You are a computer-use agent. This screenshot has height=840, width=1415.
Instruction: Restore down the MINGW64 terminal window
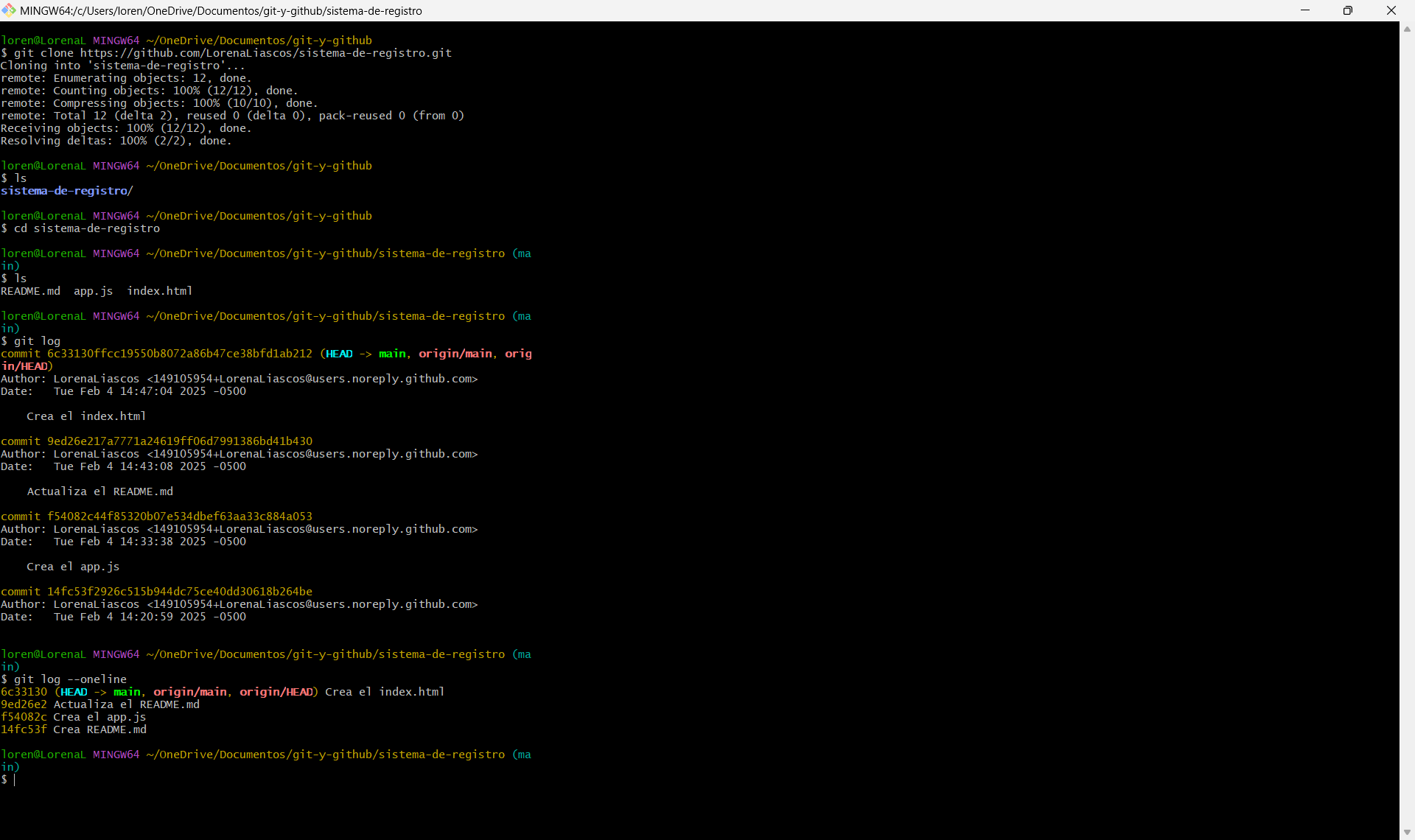pyautogui.click(x=1348, y=10)
